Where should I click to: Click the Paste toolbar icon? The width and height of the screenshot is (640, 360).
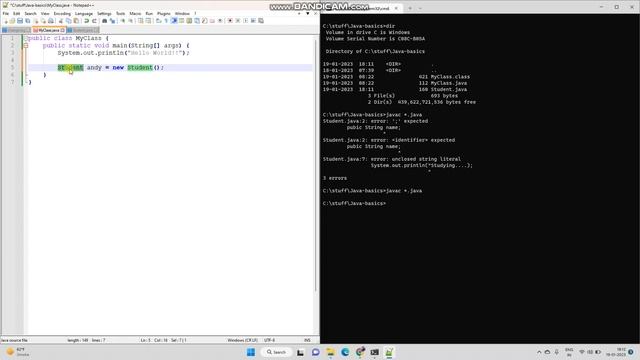click(76, 20)
